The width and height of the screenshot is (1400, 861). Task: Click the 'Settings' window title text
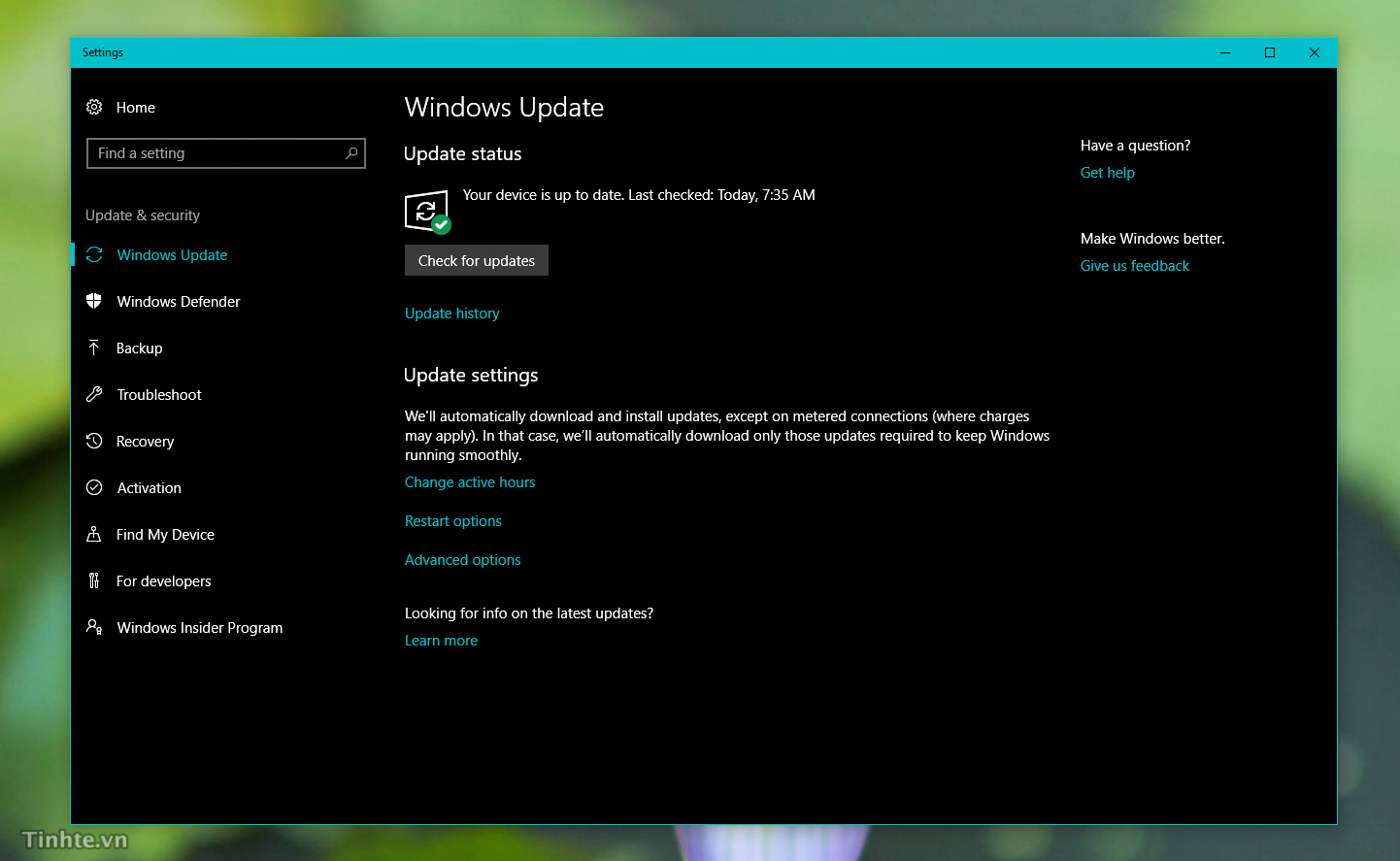103,52
